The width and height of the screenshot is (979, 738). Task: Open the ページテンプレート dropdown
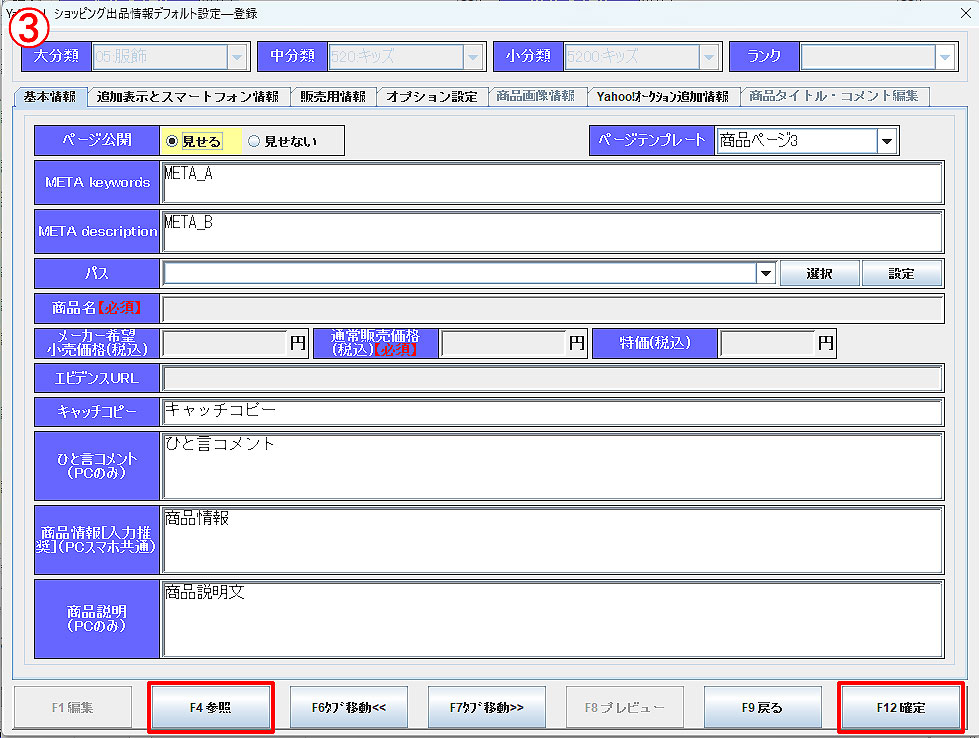point(886,141)
